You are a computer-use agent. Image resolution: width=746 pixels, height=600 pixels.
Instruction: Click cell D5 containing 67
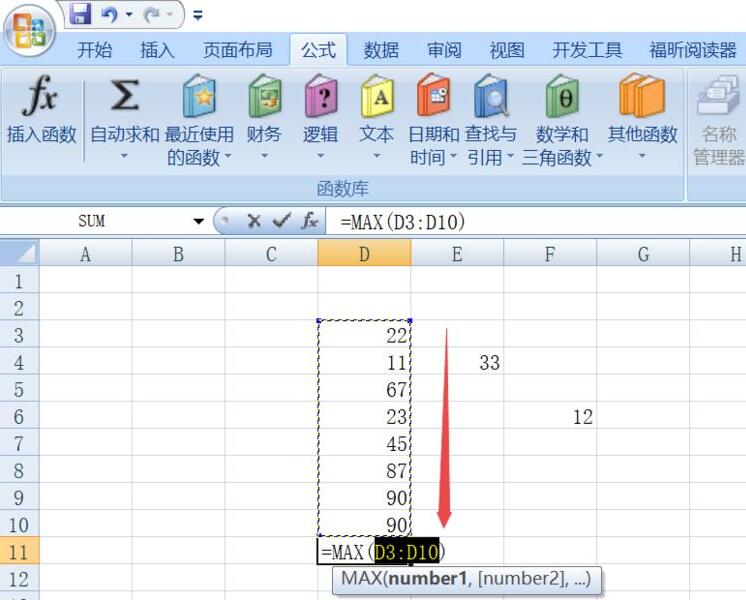pos(364,390)
